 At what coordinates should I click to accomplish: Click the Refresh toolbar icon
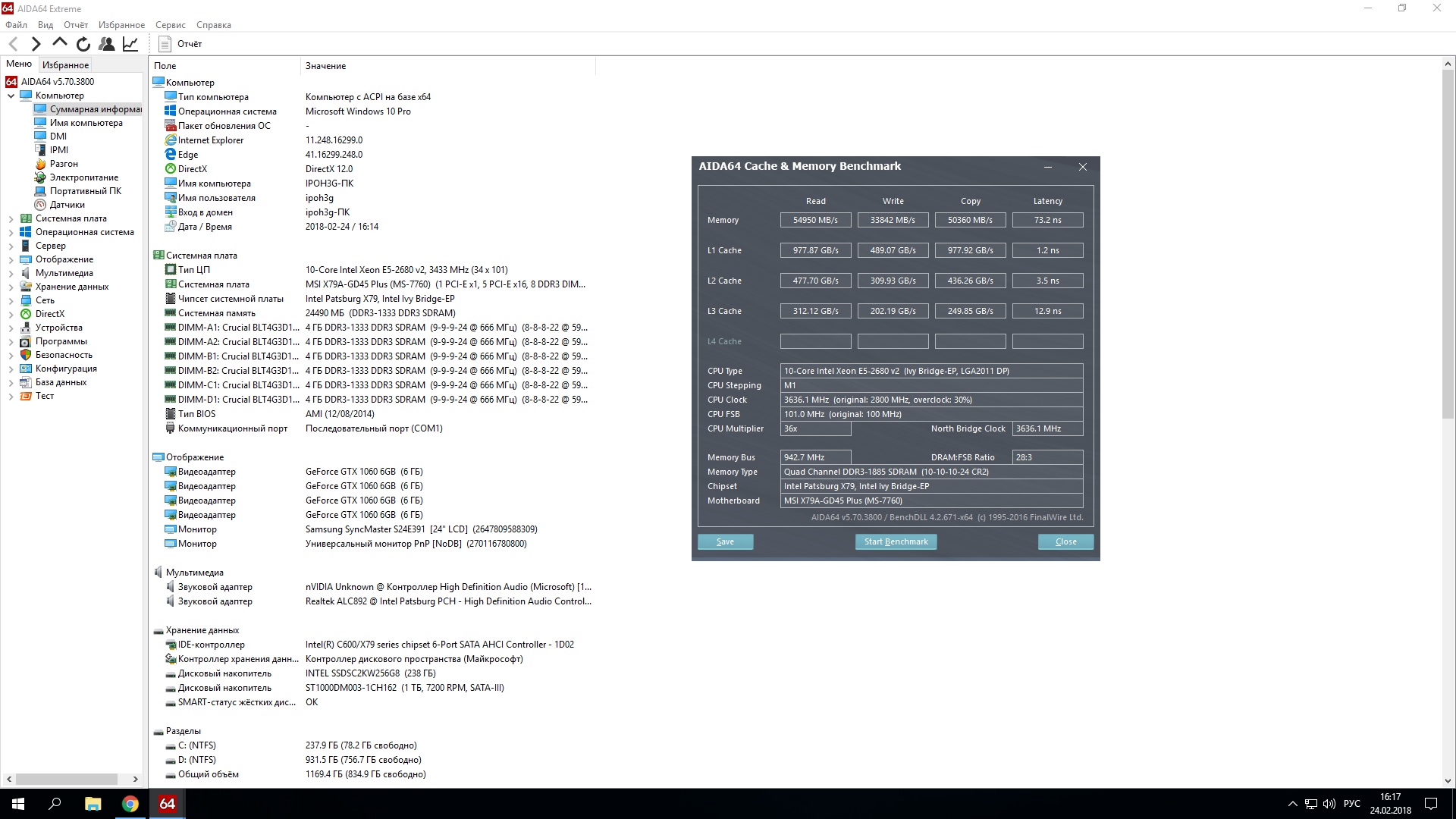pyautogui.click(x=83, y=44)
